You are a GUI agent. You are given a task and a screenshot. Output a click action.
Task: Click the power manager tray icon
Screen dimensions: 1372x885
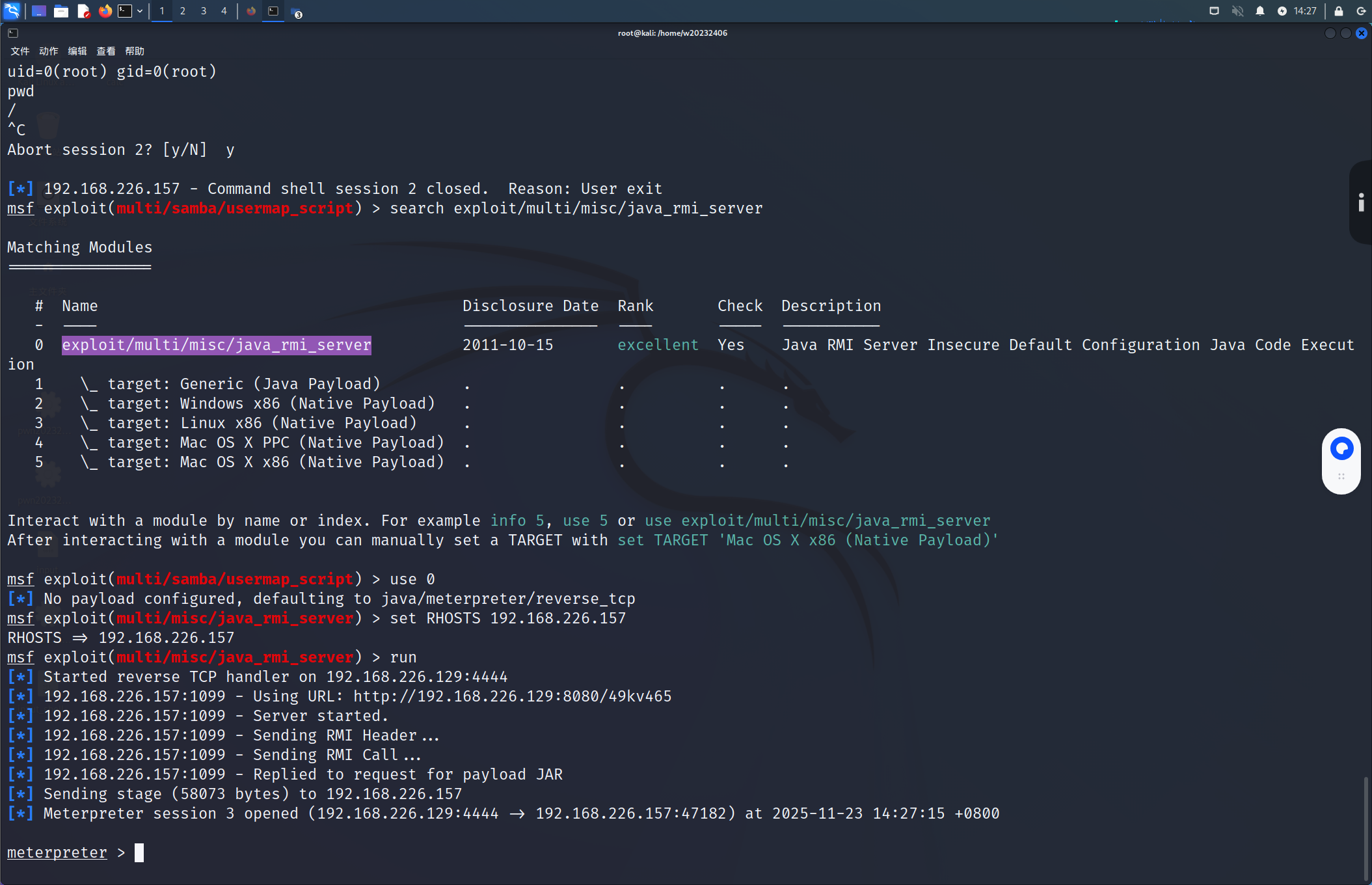[1282, 11]
